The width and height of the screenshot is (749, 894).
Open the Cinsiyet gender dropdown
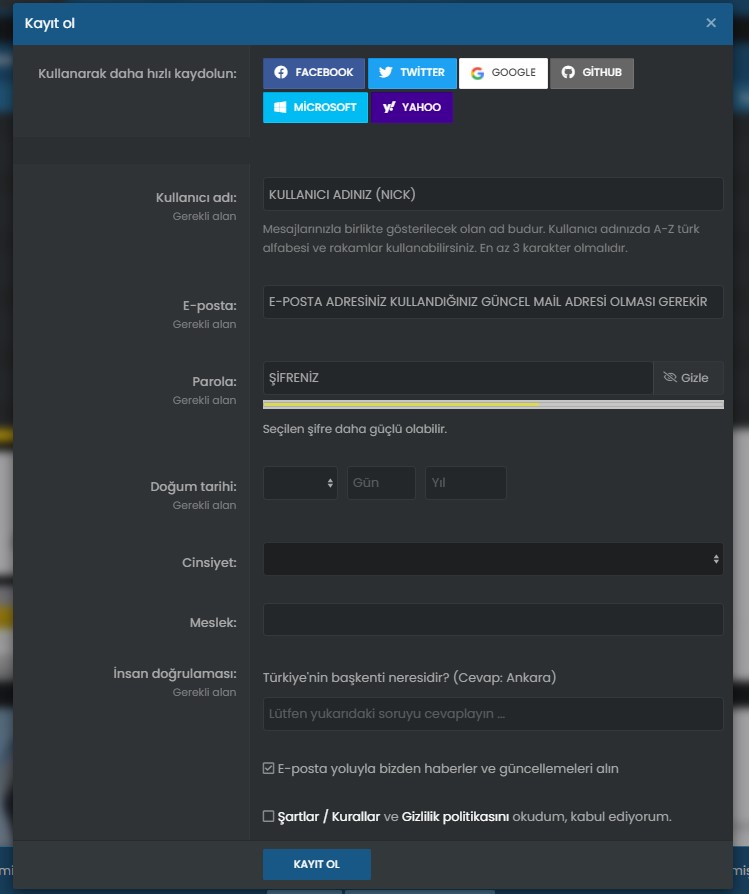coord(493,559)
